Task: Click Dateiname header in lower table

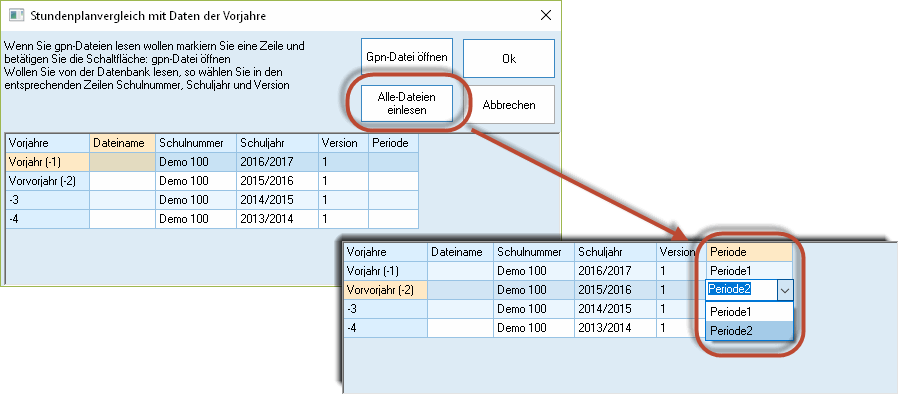Action: tap(460, 252)
